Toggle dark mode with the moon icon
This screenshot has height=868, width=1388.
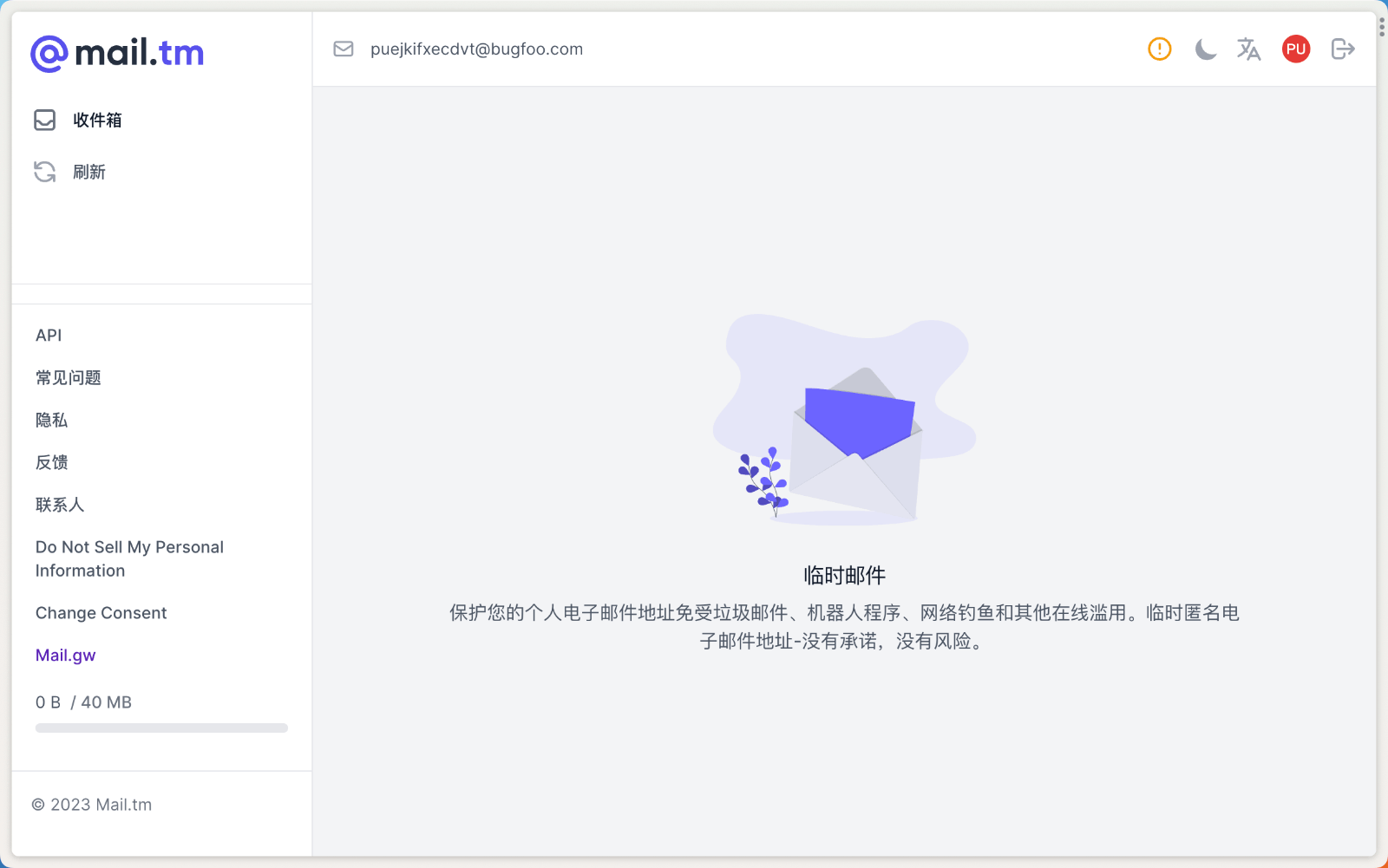tap(1205, 49)
